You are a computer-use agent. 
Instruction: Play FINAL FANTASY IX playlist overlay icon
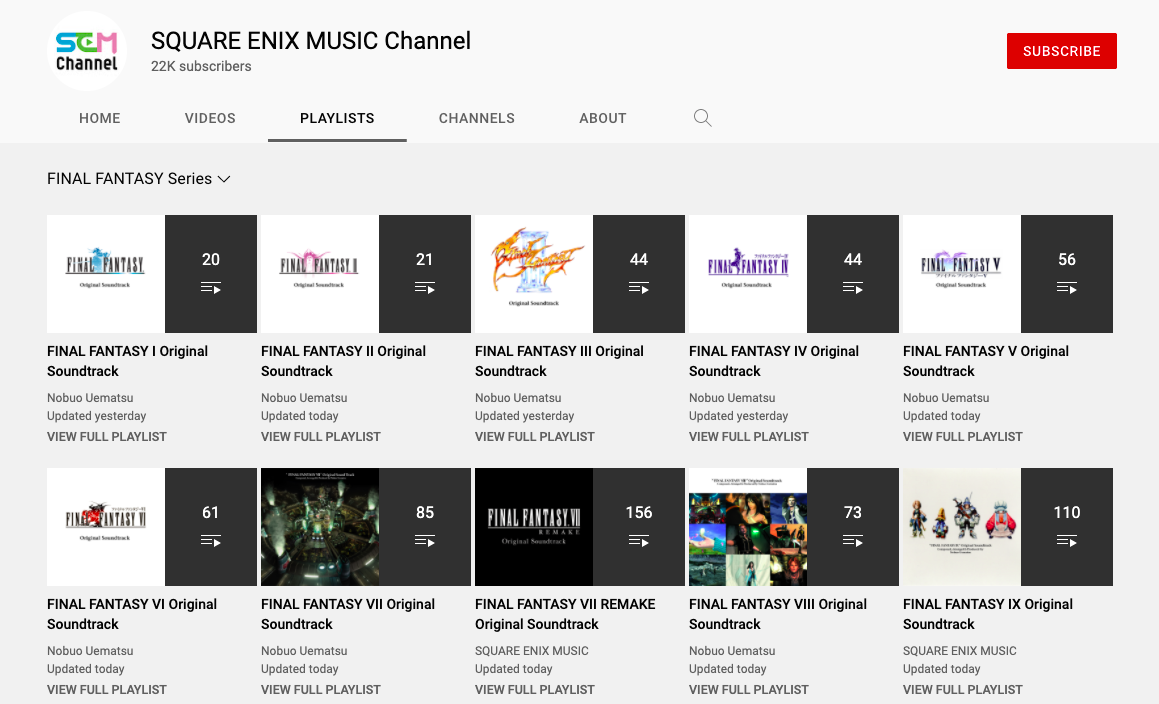[x=1067, y=541]
